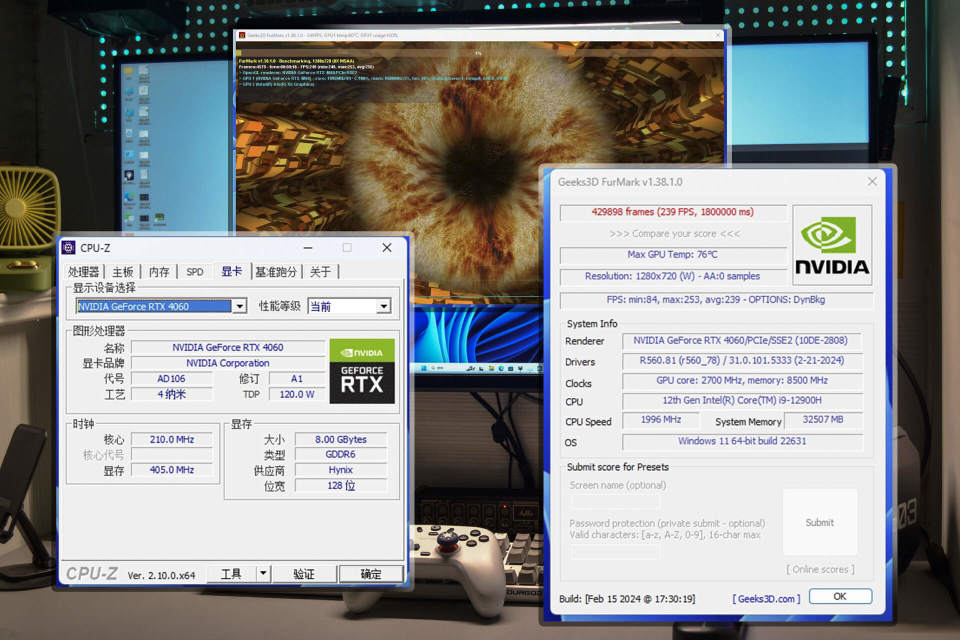Click the Max GPU Temp: 76°C field

[x=673, y=254]
